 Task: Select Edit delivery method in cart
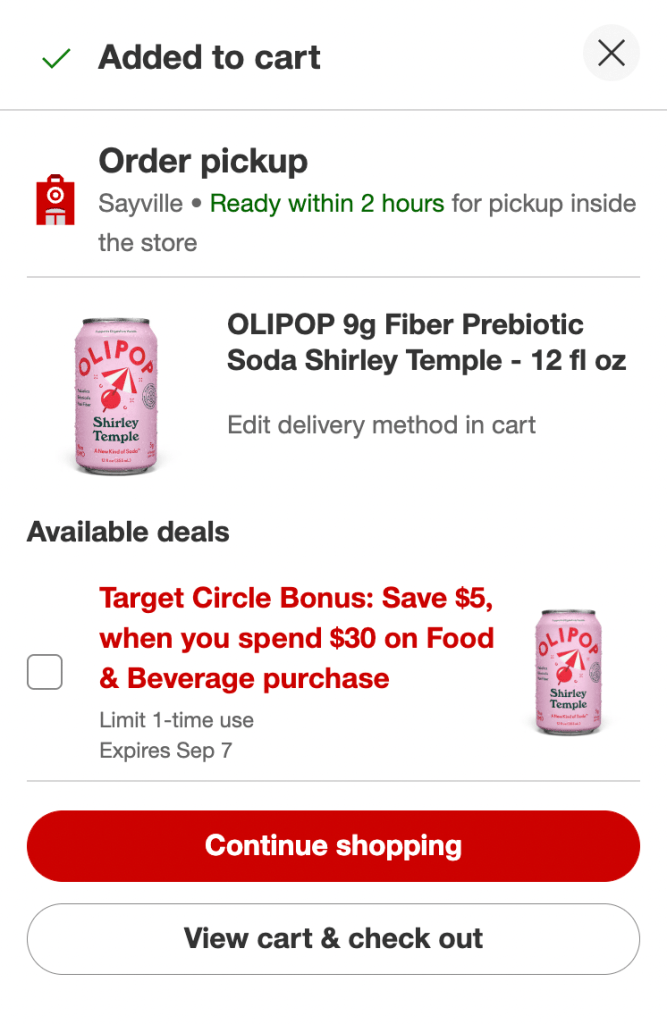point(382,425)
